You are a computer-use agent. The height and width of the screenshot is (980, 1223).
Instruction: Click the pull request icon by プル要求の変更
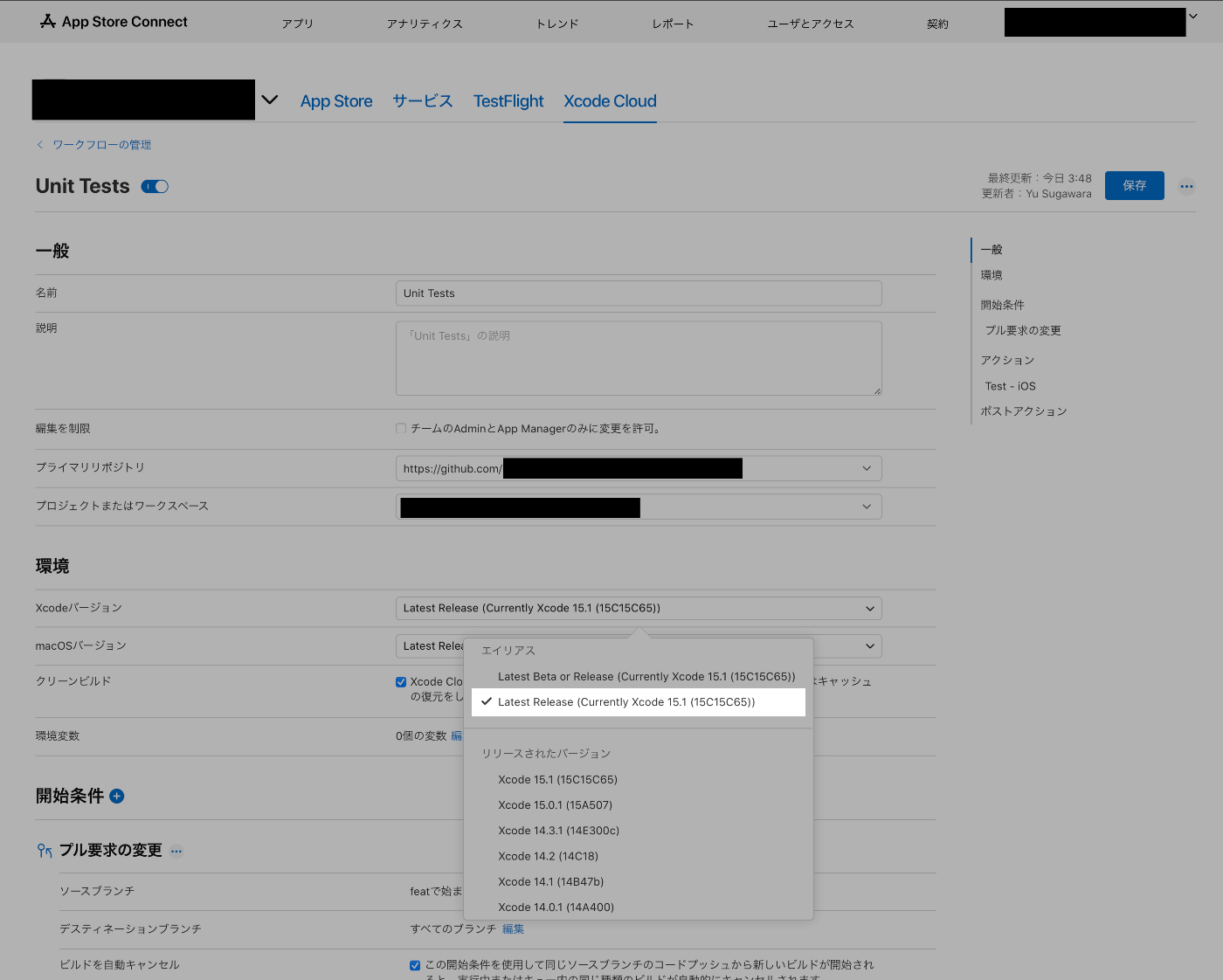pyautogui.click(x=45, y=851)
